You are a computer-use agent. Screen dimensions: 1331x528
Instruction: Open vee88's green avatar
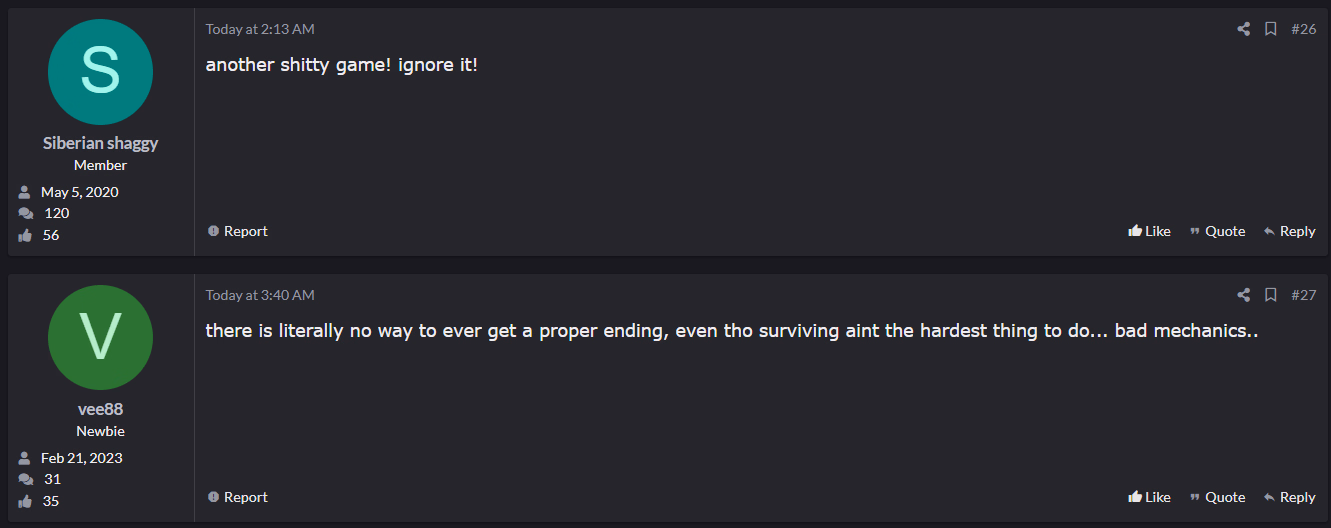coord(100,338)
